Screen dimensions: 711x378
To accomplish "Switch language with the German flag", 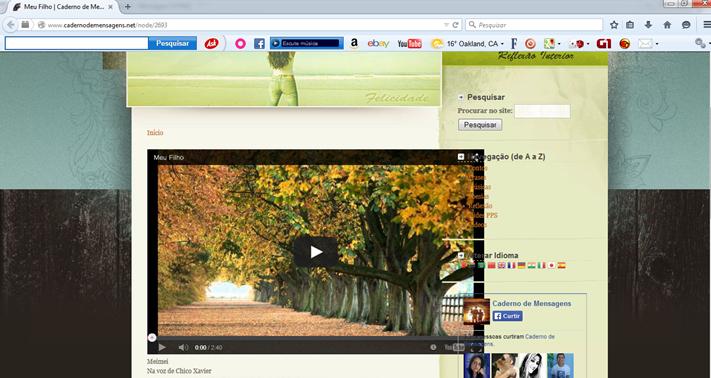I will click(522, 266).
